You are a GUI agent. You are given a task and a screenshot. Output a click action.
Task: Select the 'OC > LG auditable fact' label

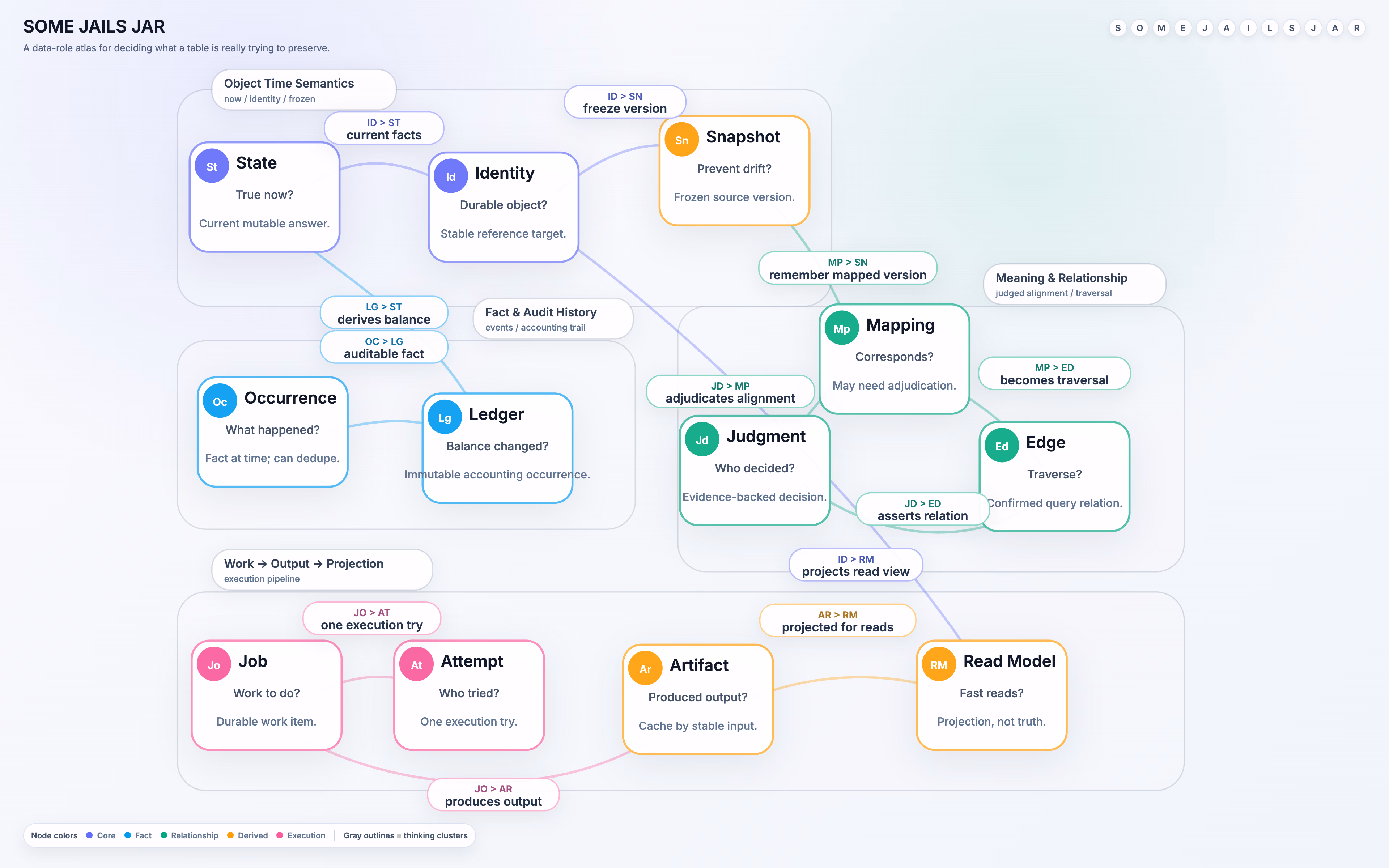(x=384, y=347)
